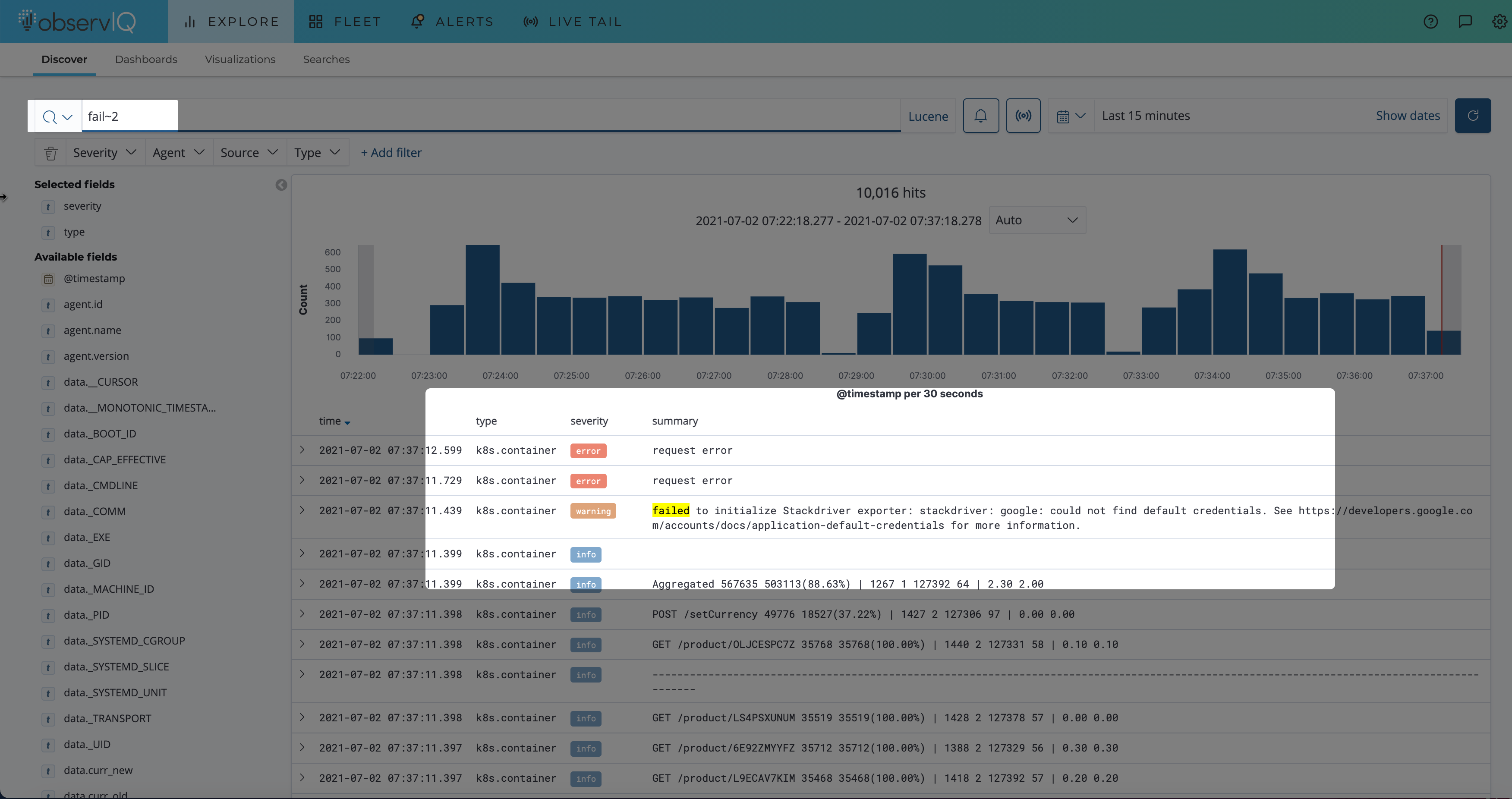Open the Alerts section

[453, 22]
